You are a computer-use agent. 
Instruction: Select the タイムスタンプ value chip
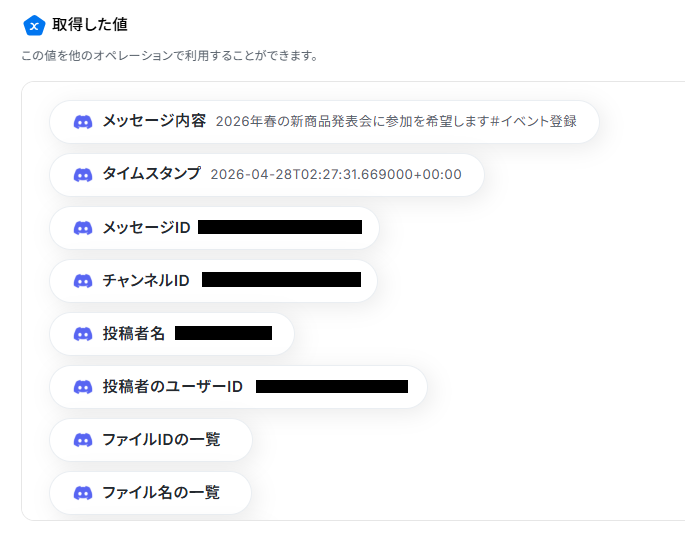tap(267, 175)
